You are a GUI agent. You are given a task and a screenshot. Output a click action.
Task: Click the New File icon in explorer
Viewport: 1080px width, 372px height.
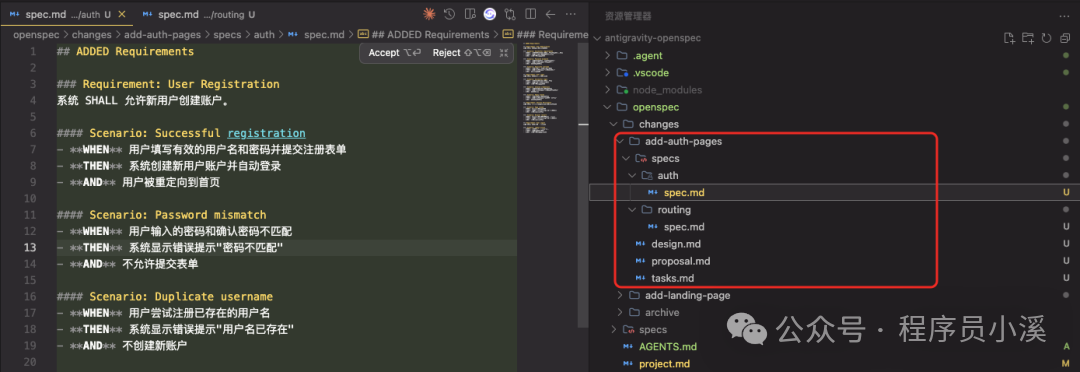(x=1009, y=38)
